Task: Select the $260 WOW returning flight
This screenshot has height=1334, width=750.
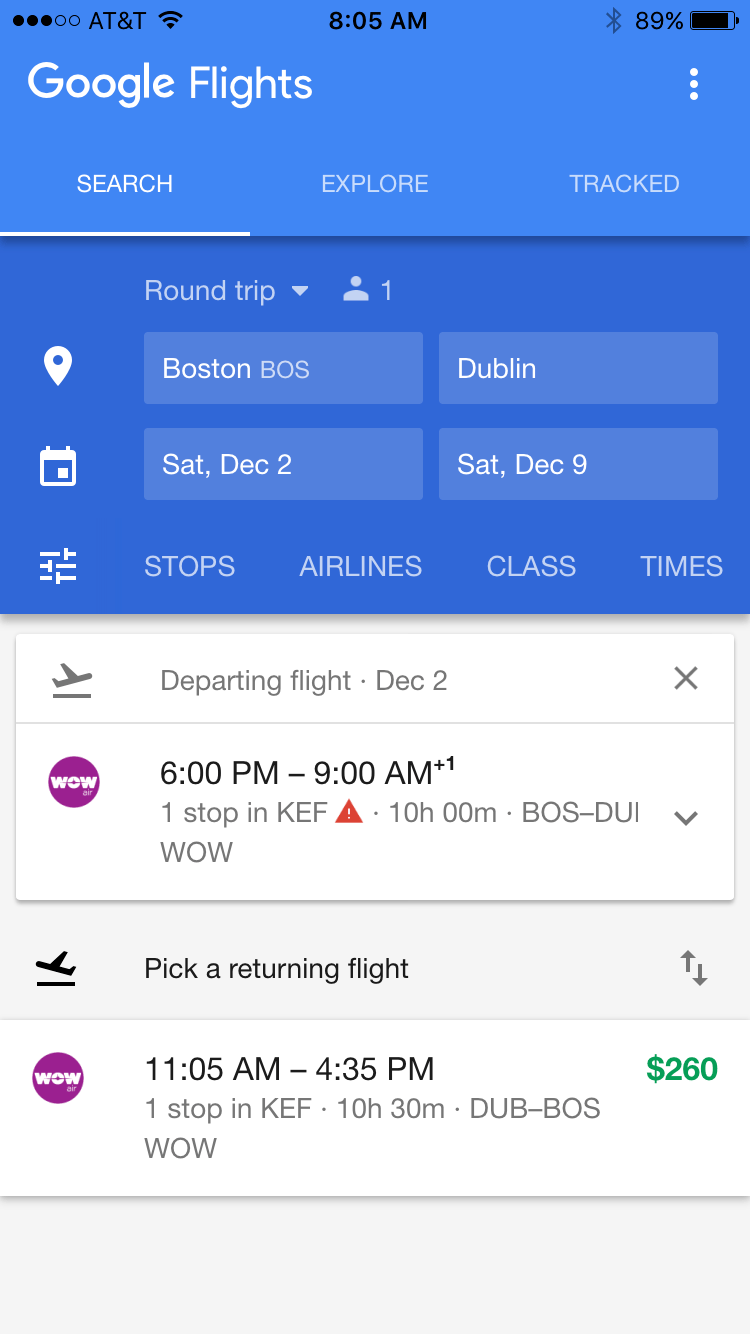Action: [375, 1107]
